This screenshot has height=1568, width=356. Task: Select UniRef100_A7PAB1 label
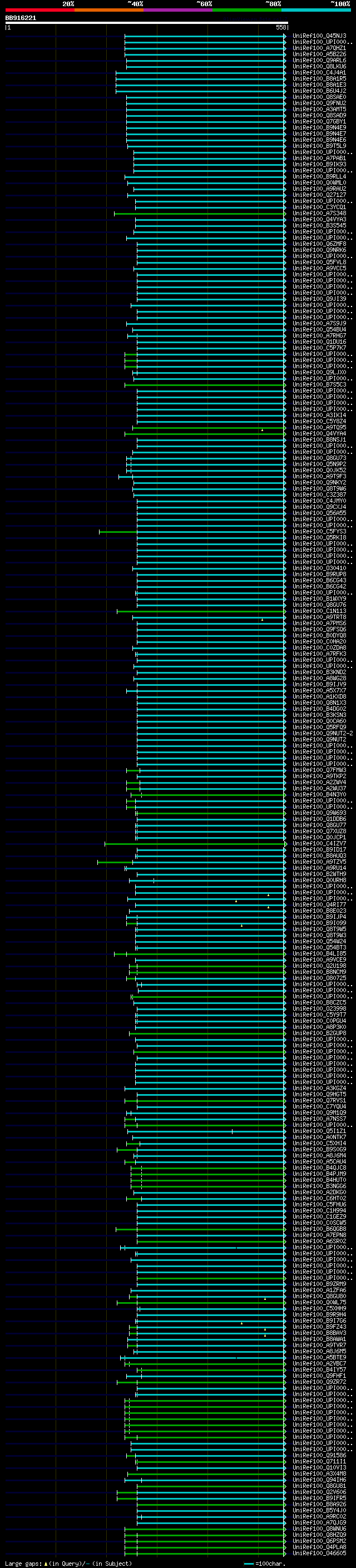(x=319, y=159)
